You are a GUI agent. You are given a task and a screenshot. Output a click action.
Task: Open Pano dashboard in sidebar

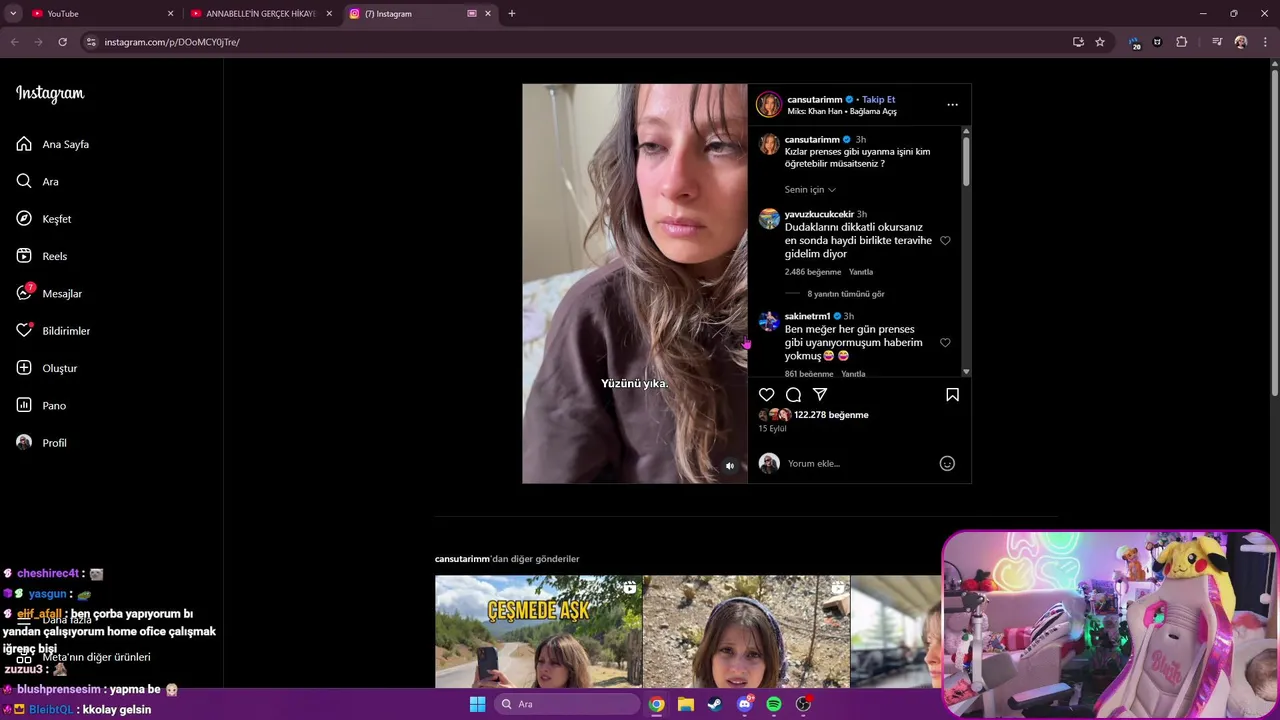pos(41,405)
